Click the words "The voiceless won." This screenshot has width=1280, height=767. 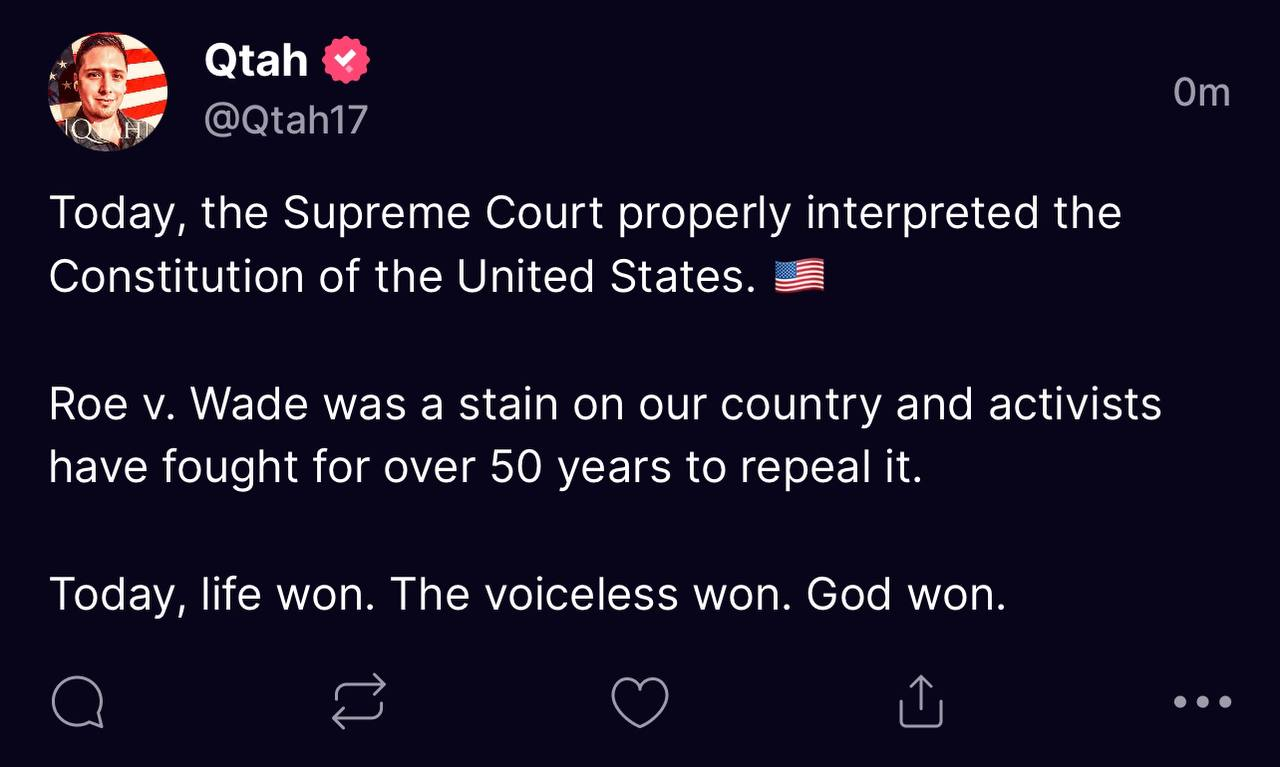point(589,595)
